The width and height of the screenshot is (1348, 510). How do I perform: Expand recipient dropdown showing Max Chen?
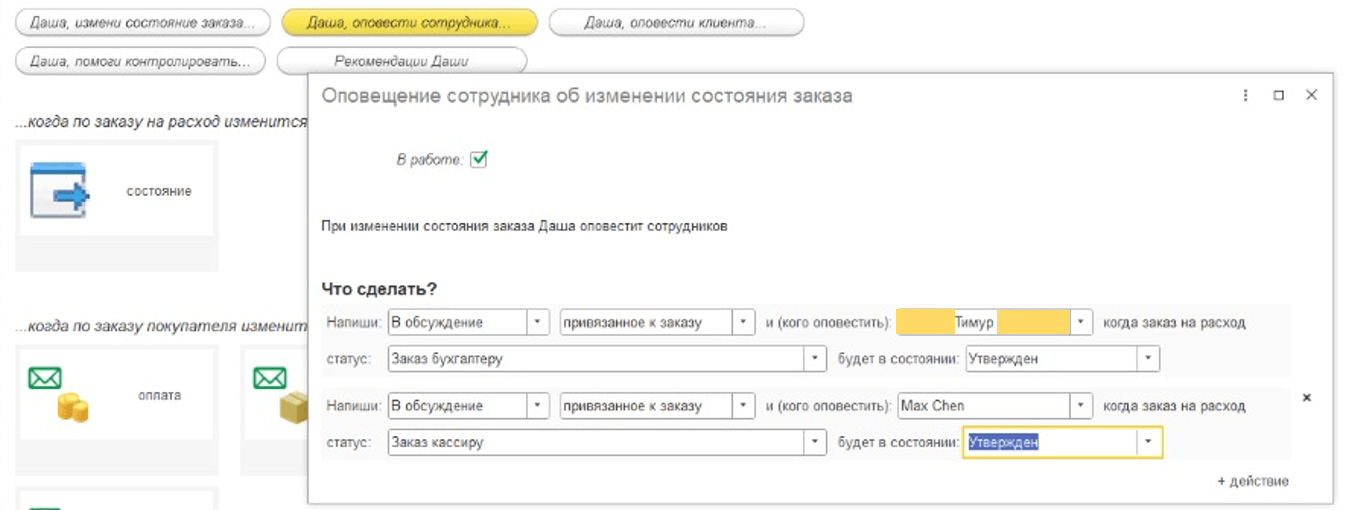(x=1081, y=406)
